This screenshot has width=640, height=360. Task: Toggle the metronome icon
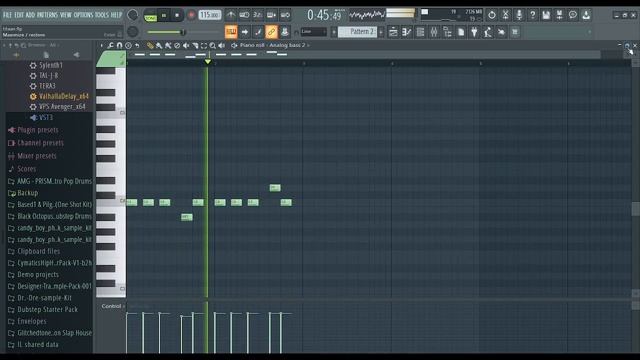click(231, 15)
